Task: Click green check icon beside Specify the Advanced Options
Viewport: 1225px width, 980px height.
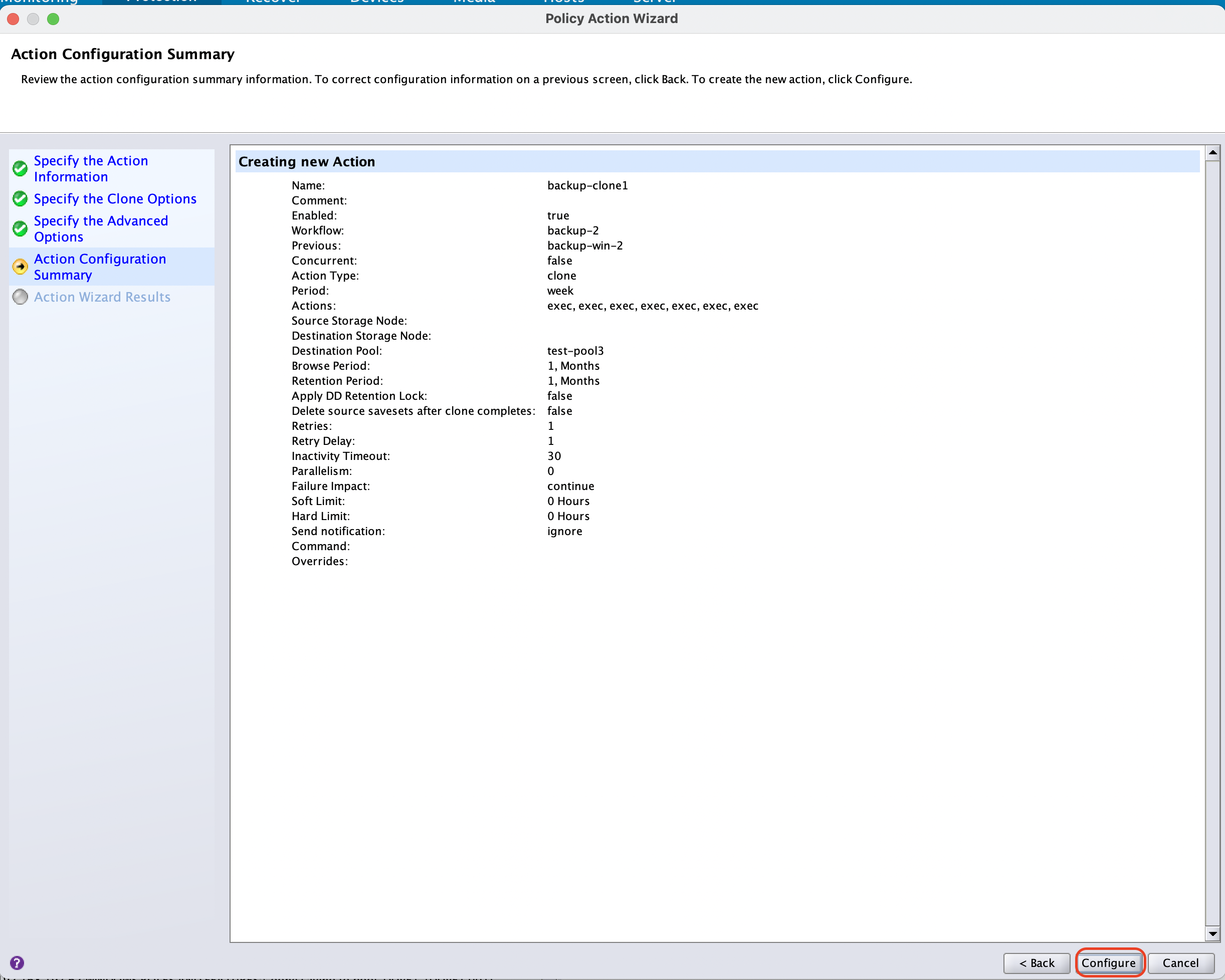Action: 20,229
